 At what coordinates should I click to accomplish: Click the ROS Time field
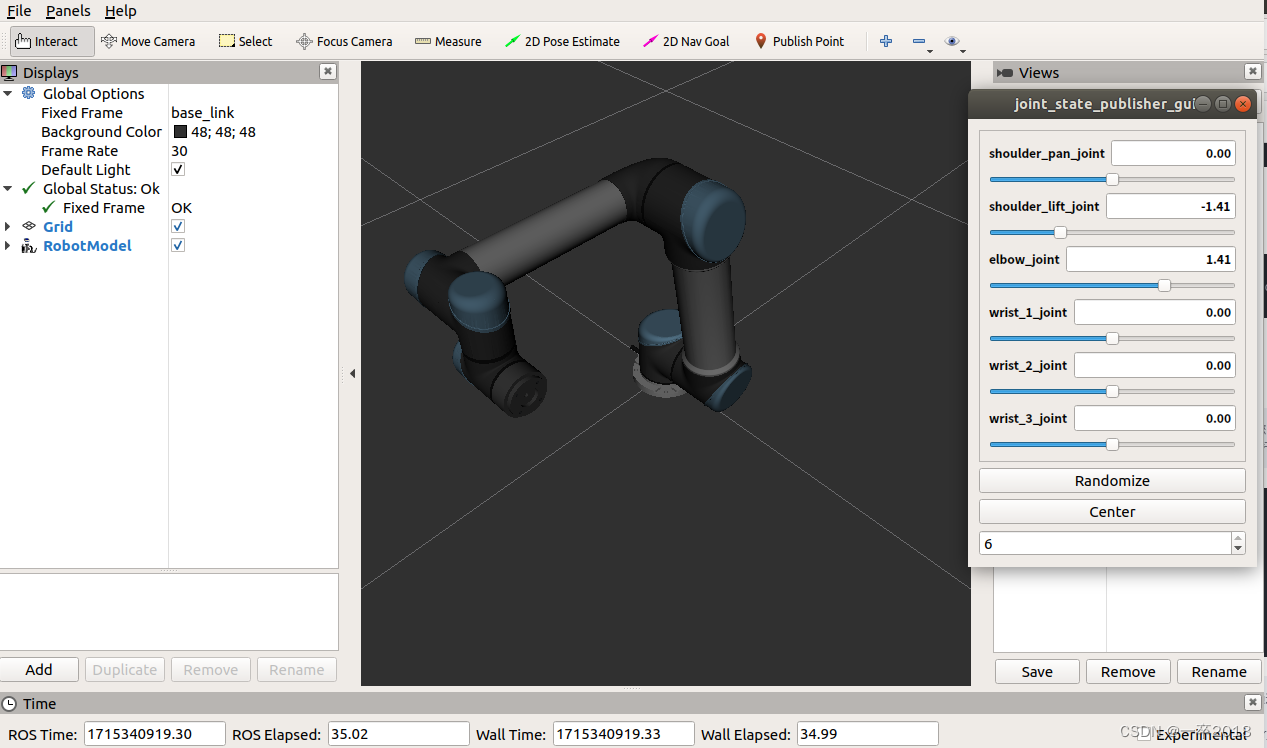coord(154,733)
